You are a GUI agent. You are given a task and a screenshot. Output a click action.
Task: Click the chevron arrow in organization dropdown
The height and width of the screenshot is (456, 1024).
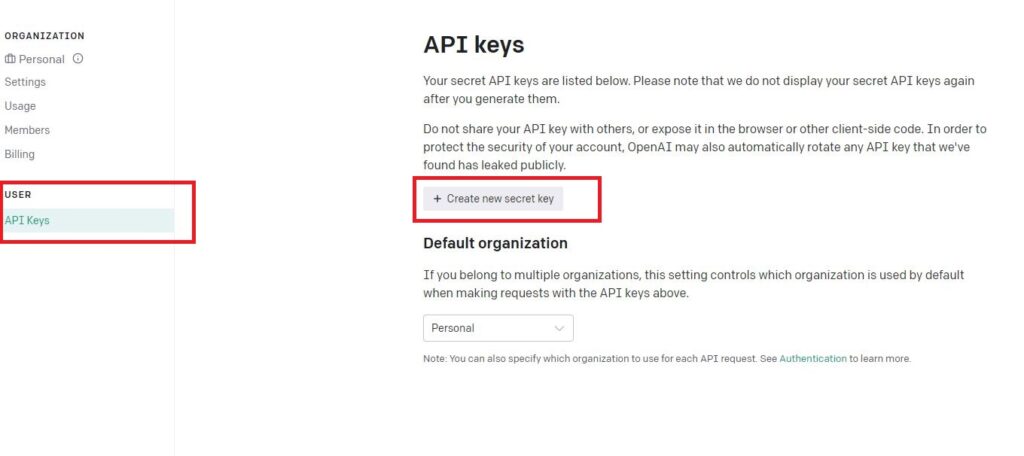(x=559, y=328)
